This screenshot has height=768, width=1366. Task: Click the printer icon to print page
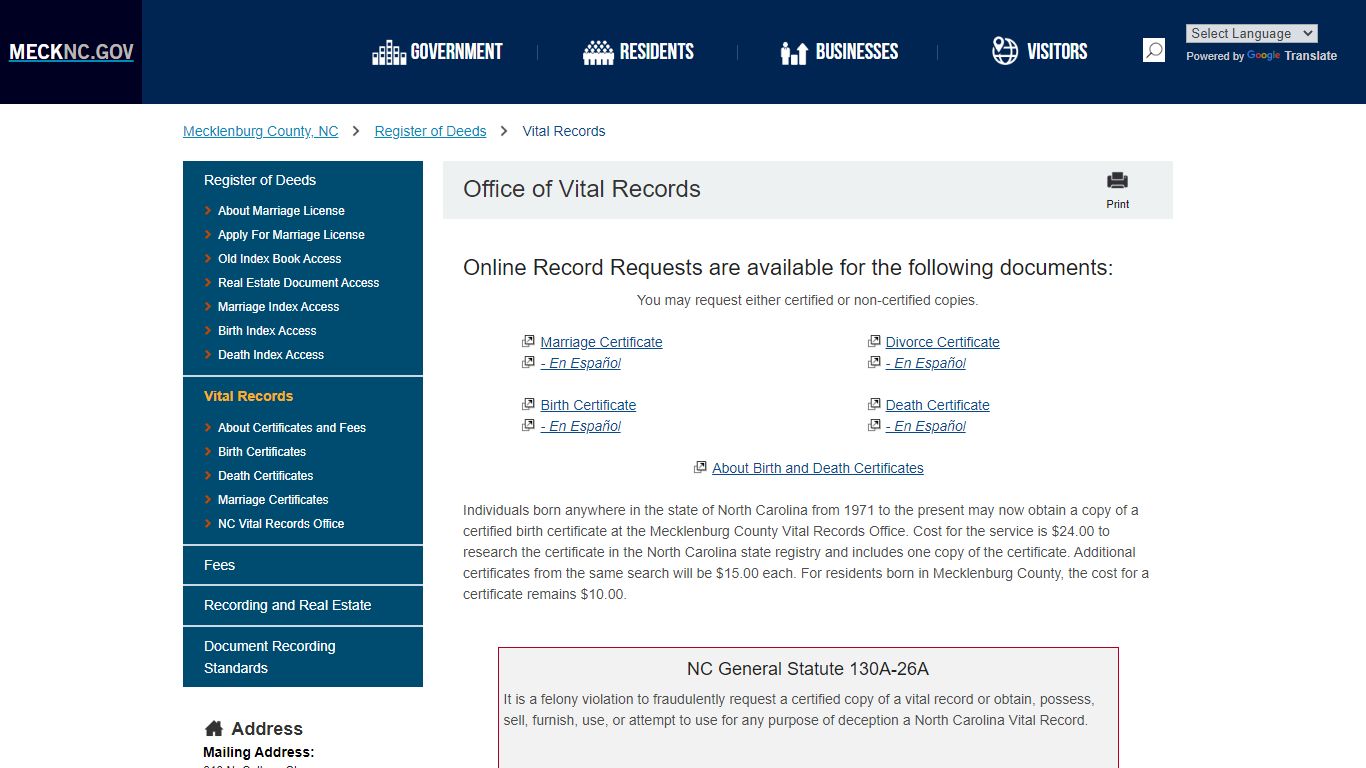[x=1117, y=181]
